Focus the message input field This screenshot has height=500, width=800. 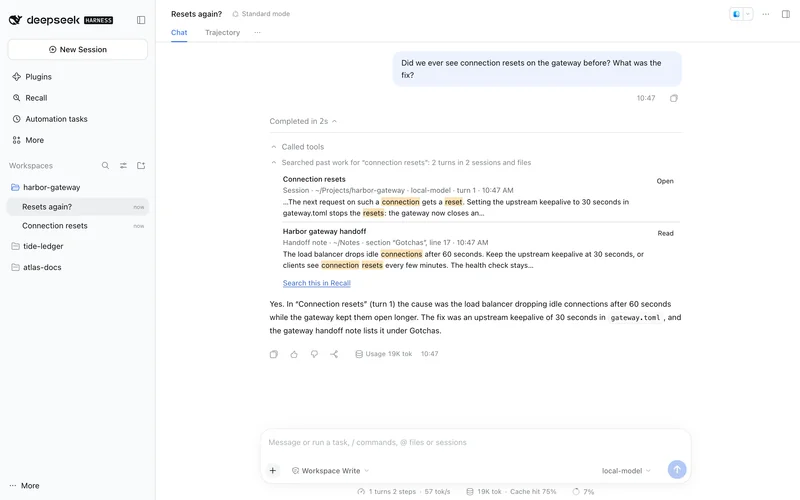(x=476, y=442)
